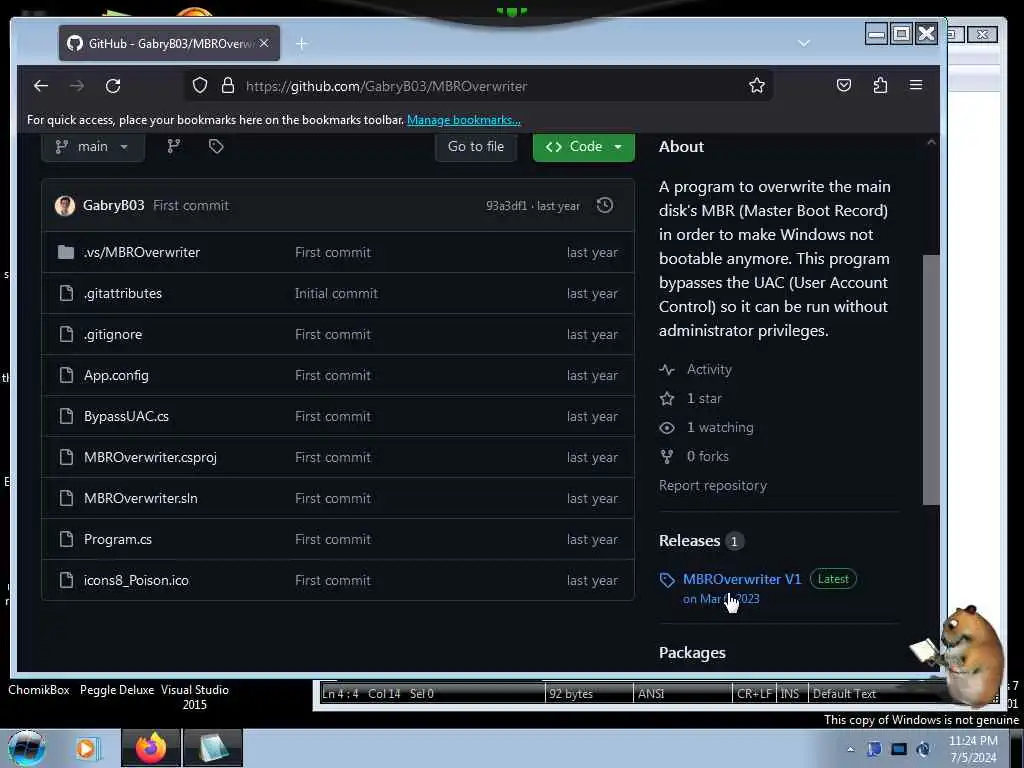This screenshot has height=768, width=1024.
Task: View tags via the tag icon
Action: pyautogui.click(x=216, y=147)
